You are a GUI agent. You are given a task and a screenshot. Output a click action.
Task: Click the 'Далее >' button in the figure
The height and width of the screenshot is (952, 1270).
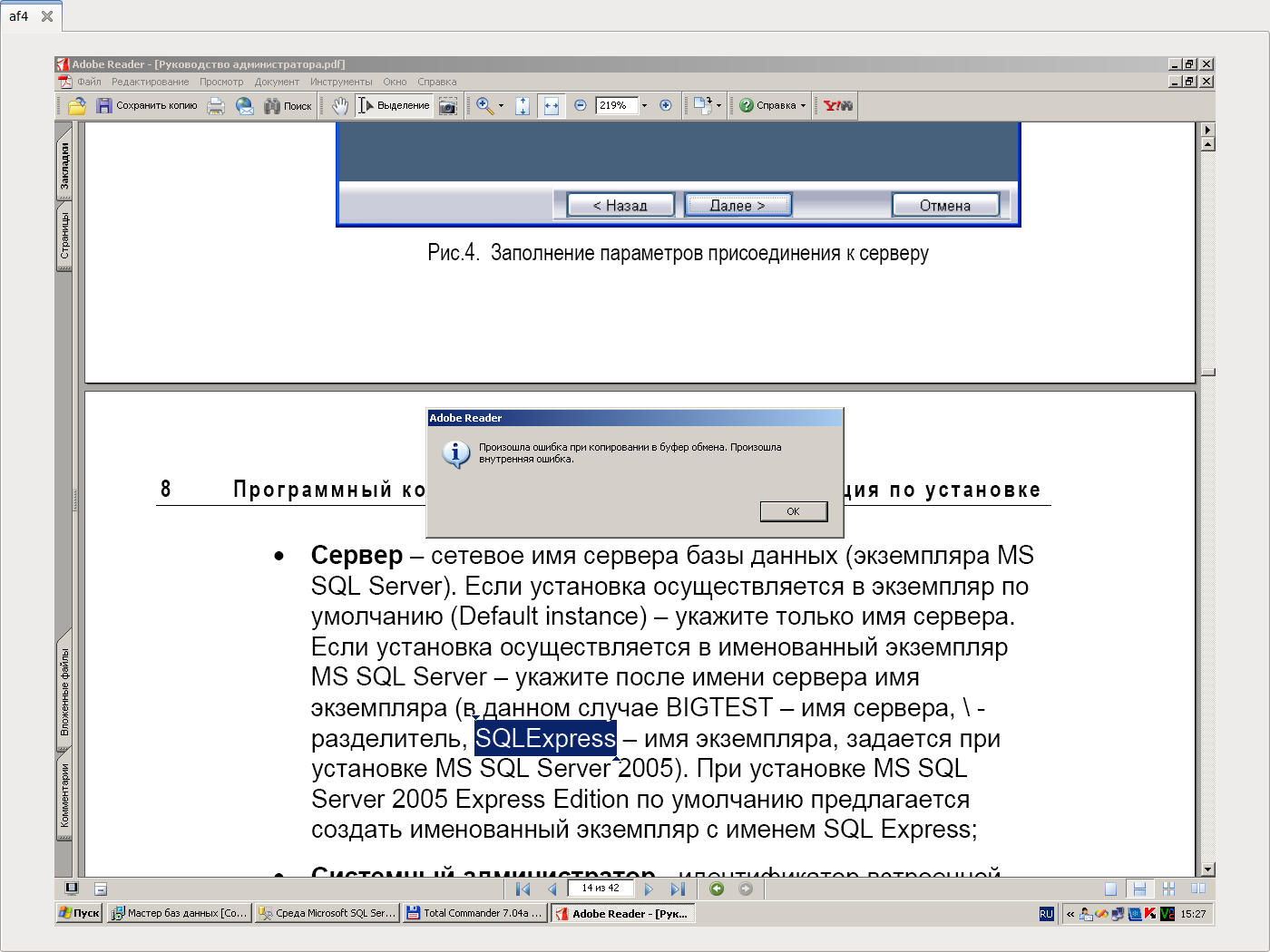(738, 205)
